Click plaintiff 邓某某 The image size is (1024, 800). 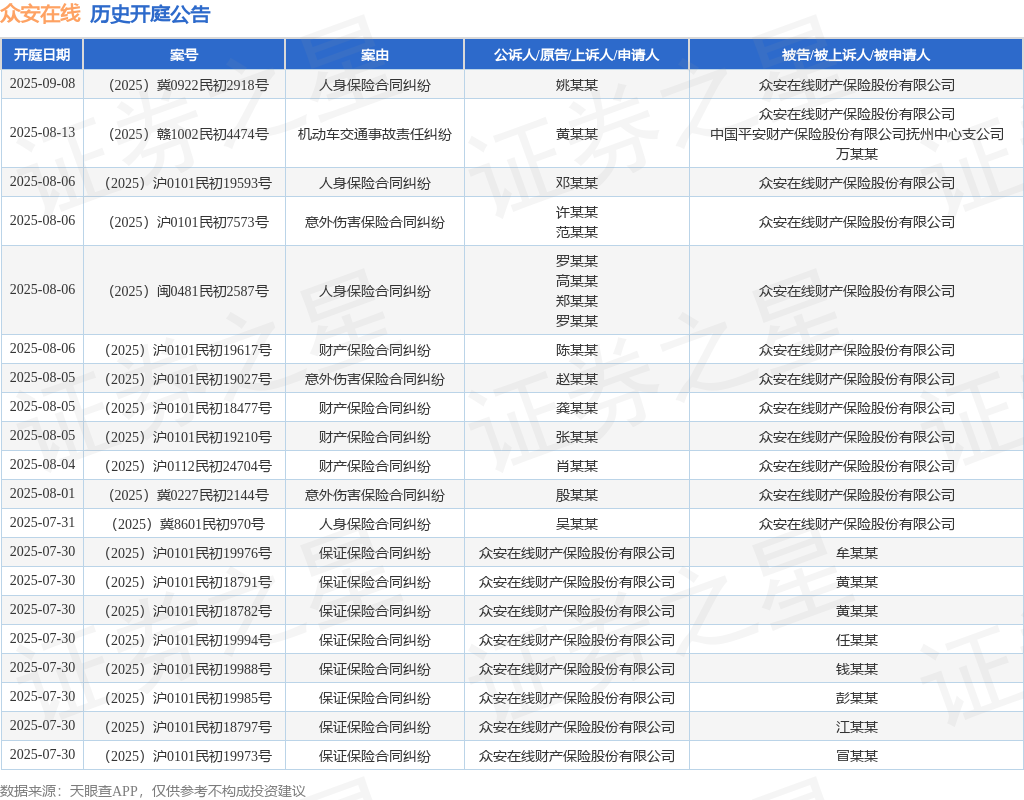[577, 183]
